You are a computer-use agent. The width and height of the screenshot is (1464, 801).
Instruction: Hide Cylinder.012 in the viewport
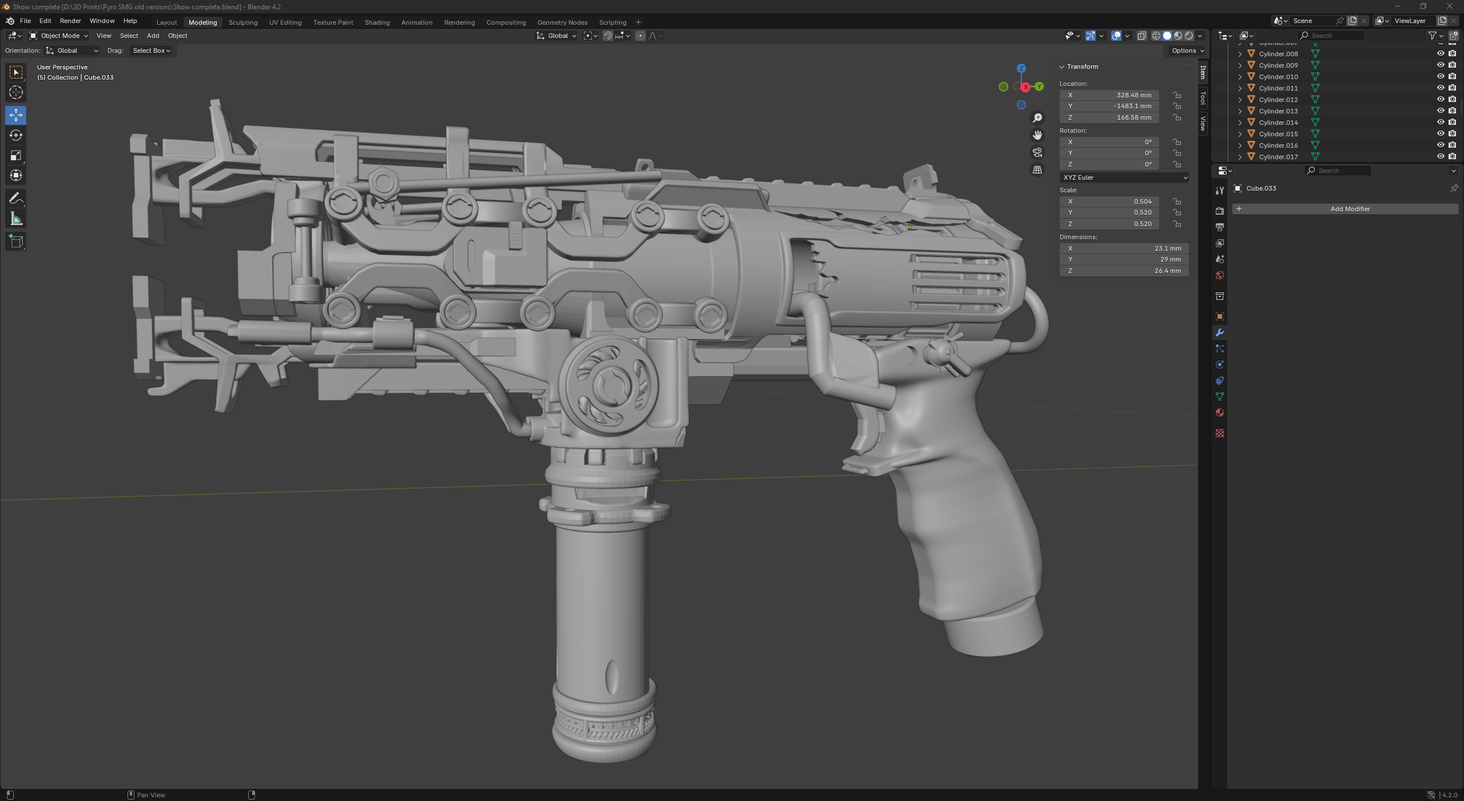point(1440,100)
